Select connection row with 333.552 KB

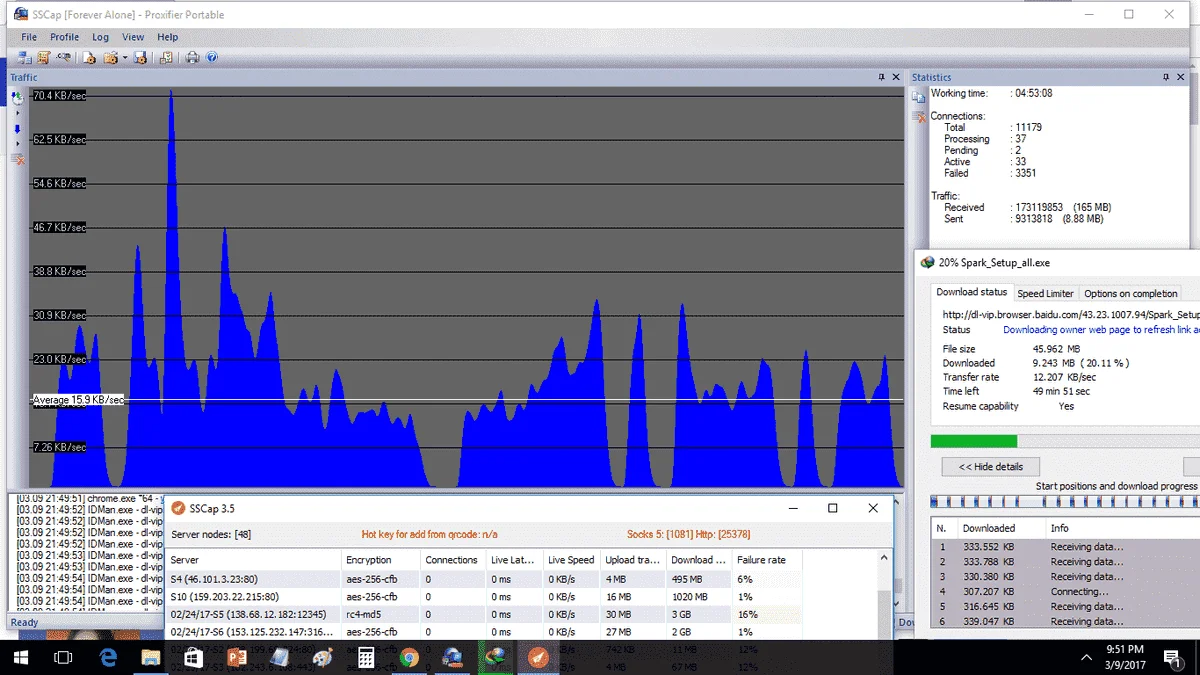tap(1065, 547)
